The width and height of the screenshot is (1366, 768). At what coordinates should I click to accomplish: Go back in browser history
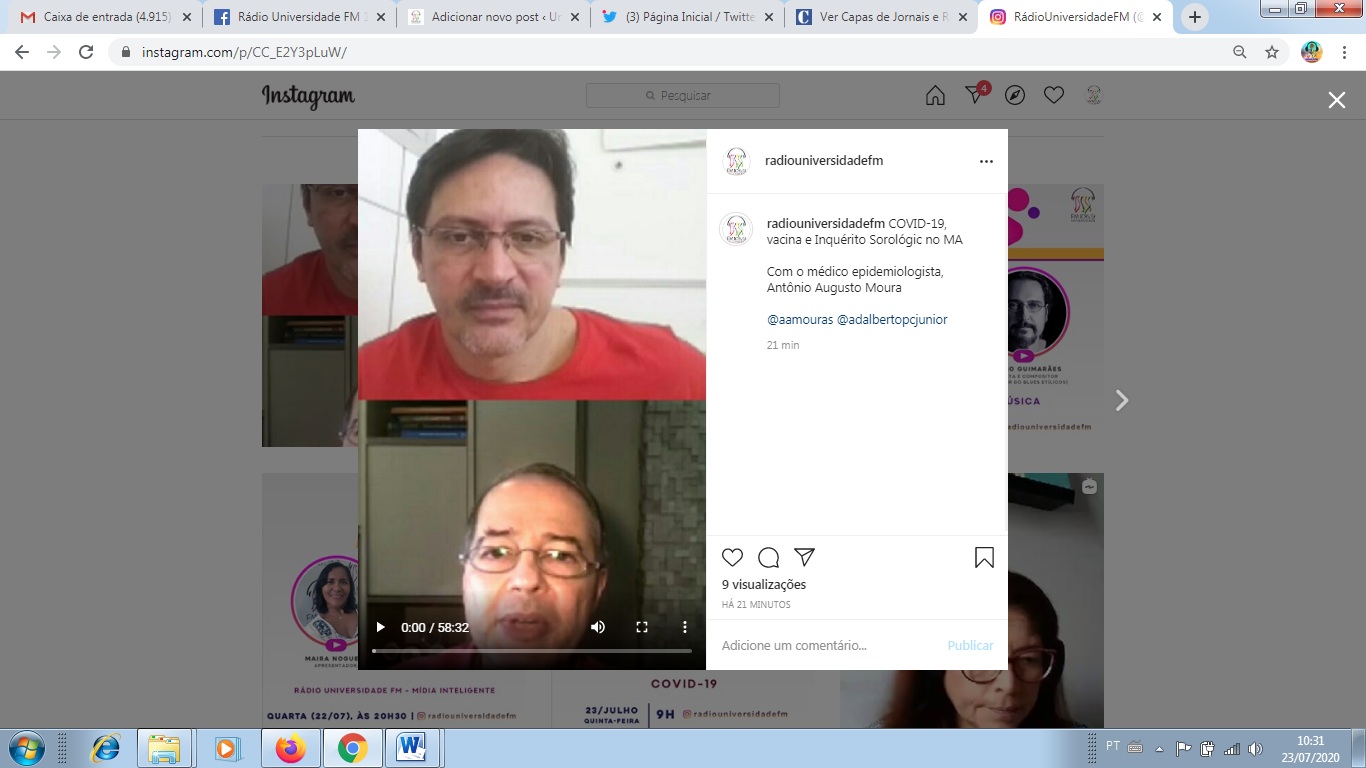tap(22, 52)
